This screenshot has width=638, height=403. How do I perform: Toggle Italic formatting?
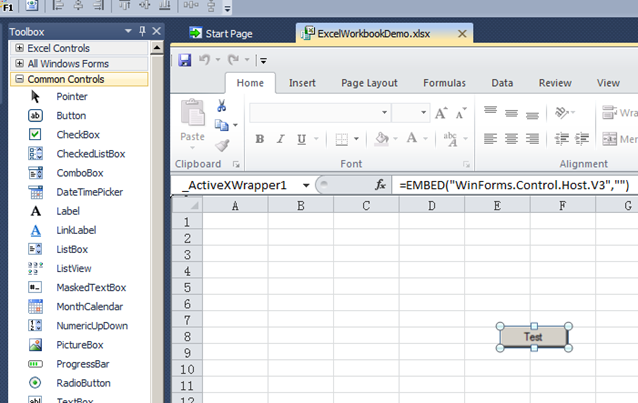click(x=280, y=139)
